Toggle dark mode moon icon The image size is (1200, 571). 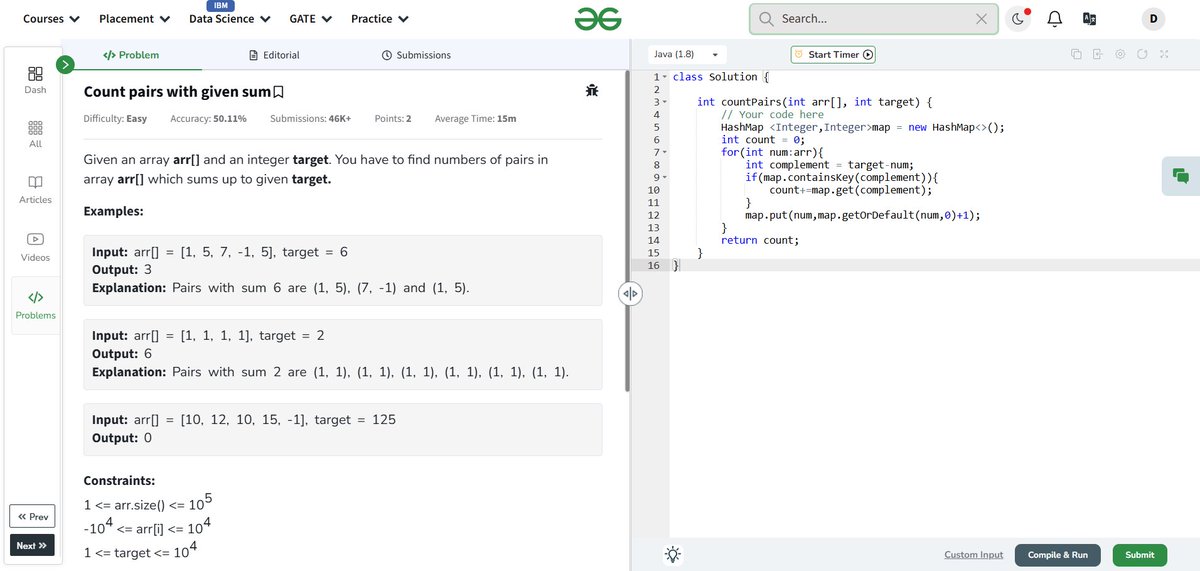click(x=1018, y=18)
